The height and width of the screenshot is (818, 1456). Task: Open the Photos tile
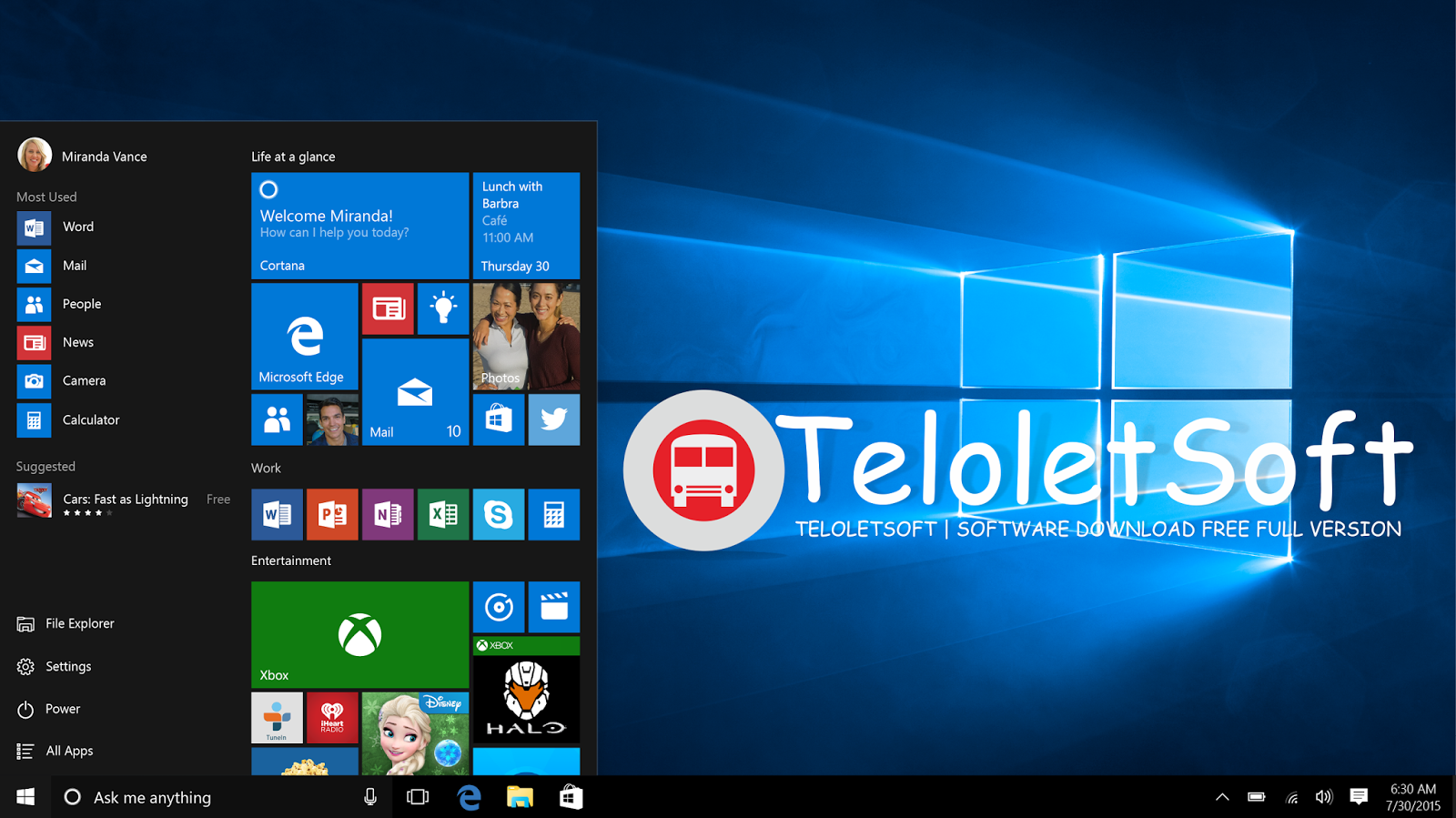click(x=526, y=336)
